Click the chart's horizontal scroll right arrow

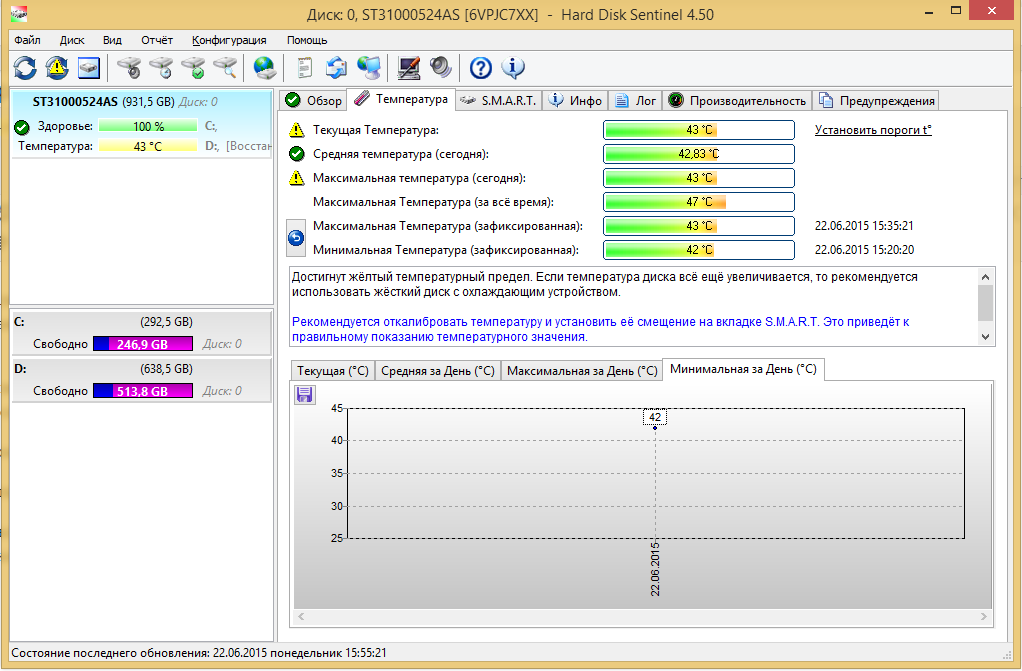[x=984, y=617]
